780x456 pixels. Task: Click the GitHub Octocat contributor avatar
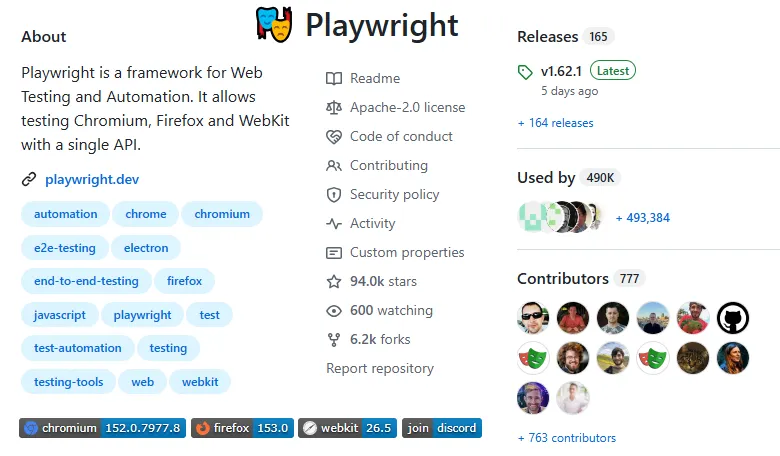coord(733,318)
